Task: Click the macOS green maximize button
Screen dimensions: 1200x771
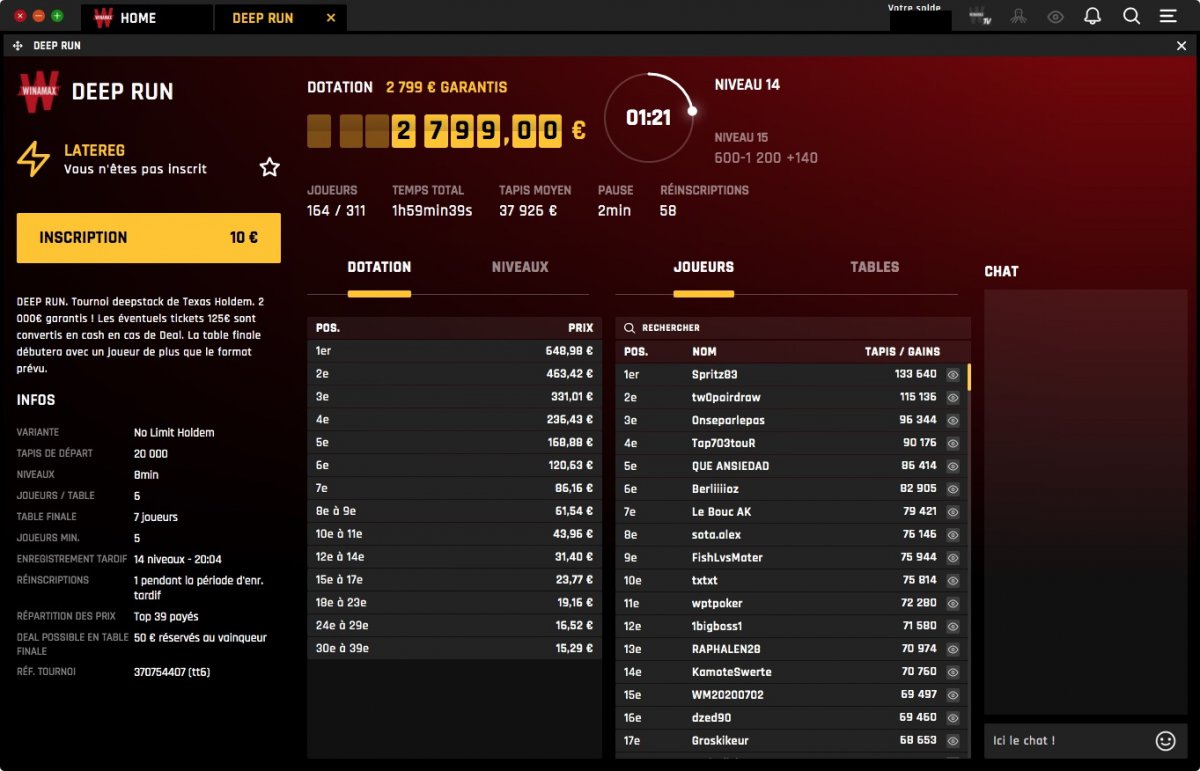Action: pos(57,16)
